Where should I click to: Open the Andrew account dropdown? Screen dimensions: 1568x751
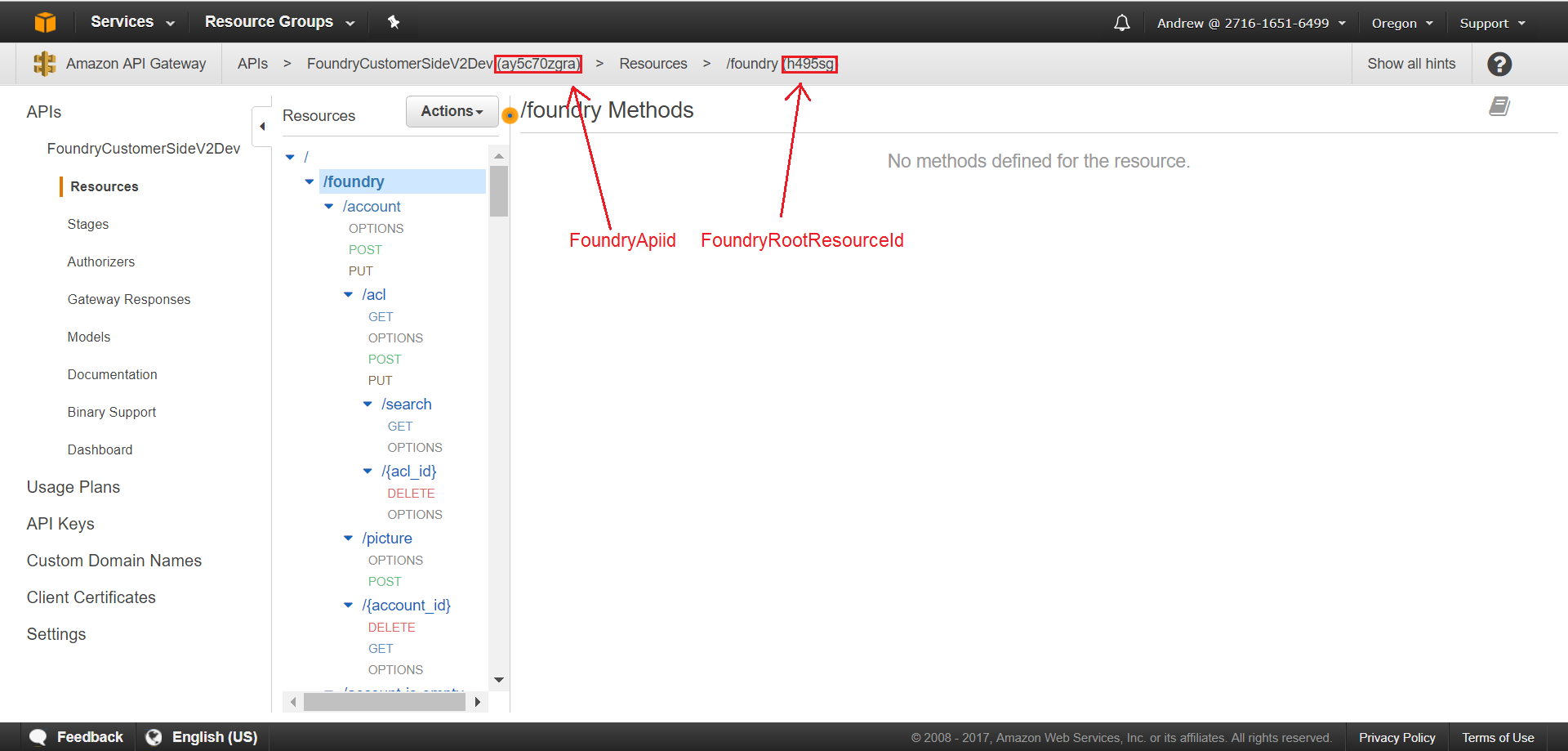coord(1251,23)
